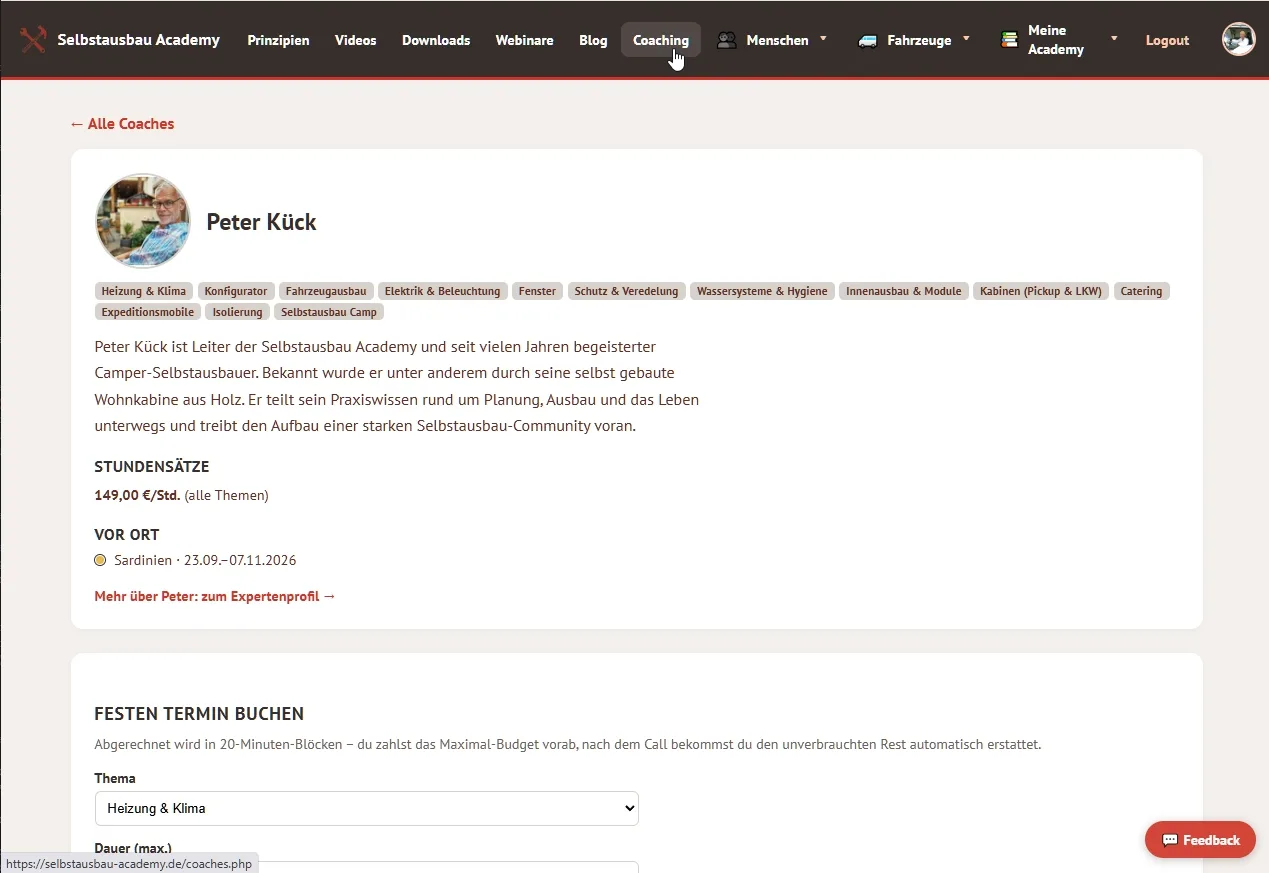The width and height of the screenshot is (1269, 873).
Task: Expand the Menschen dropdown arrow
Action: [823, 38]
